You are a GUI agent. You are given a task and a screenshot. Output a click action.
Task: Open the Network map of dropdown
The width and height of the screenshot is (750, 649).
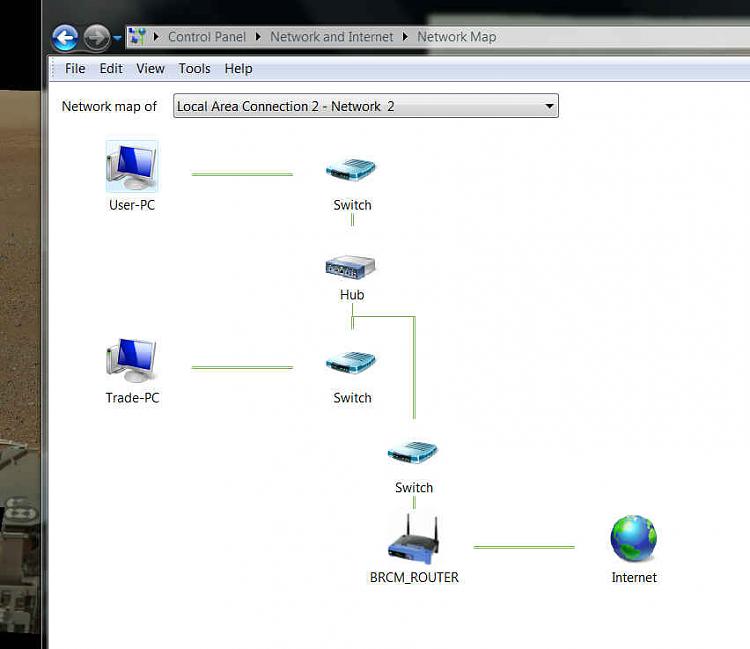(x=366, y=106)
